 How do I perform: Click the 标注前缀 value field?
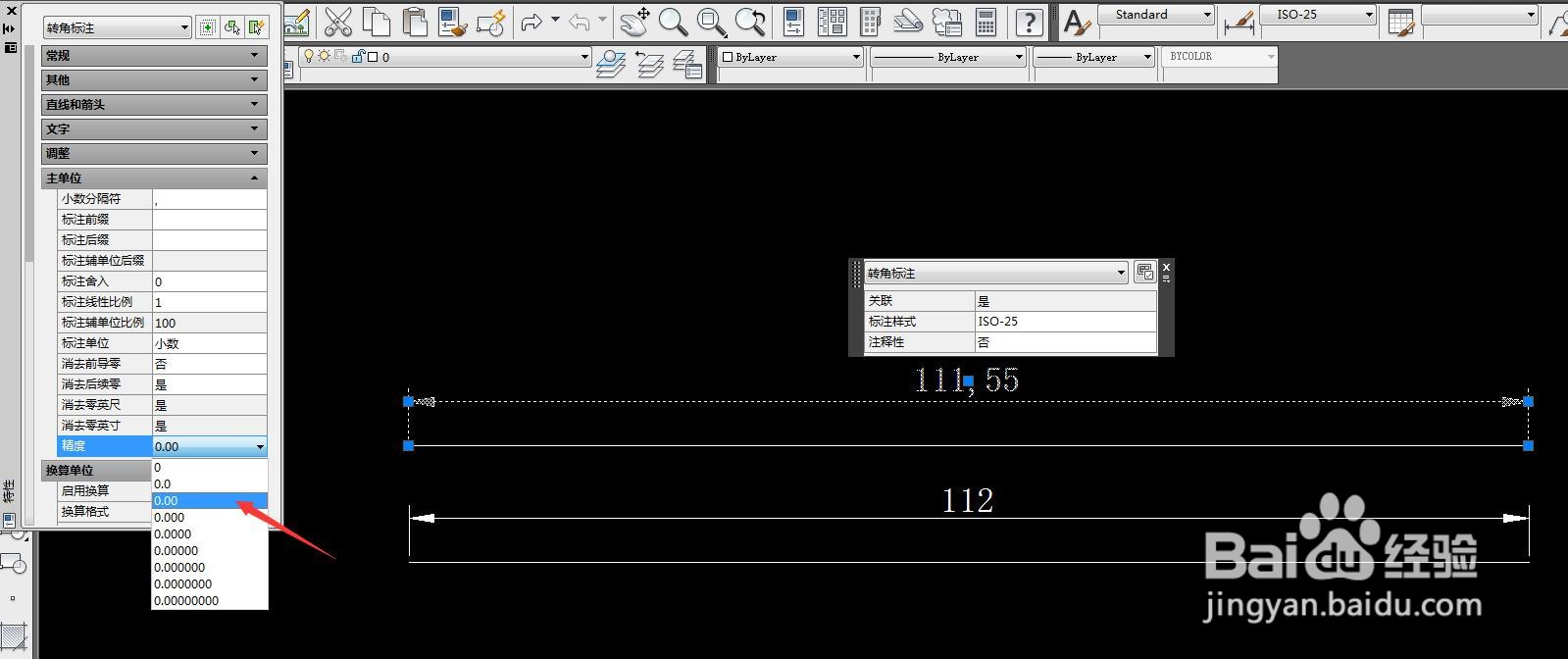(210, 220)
